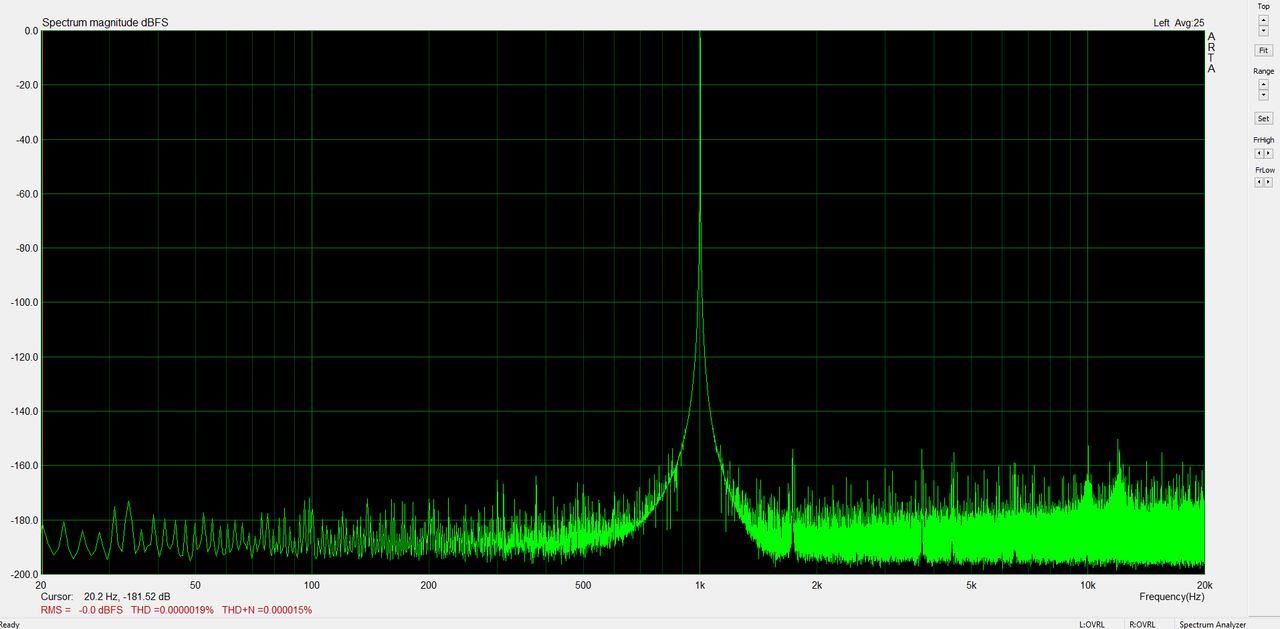
Task: Click the 0.0 dB axis label
Action: pos(29,31)
